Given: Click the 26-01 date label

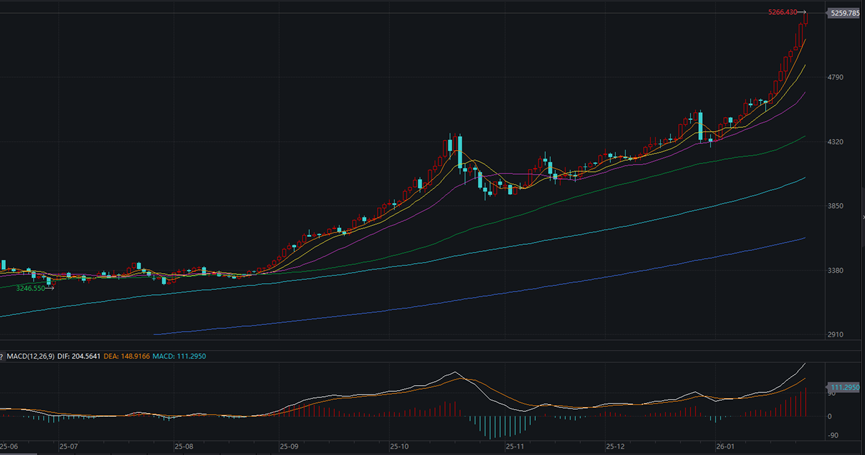Looking at the screenshot, I should pyautogui.click(x=725, y=447).
